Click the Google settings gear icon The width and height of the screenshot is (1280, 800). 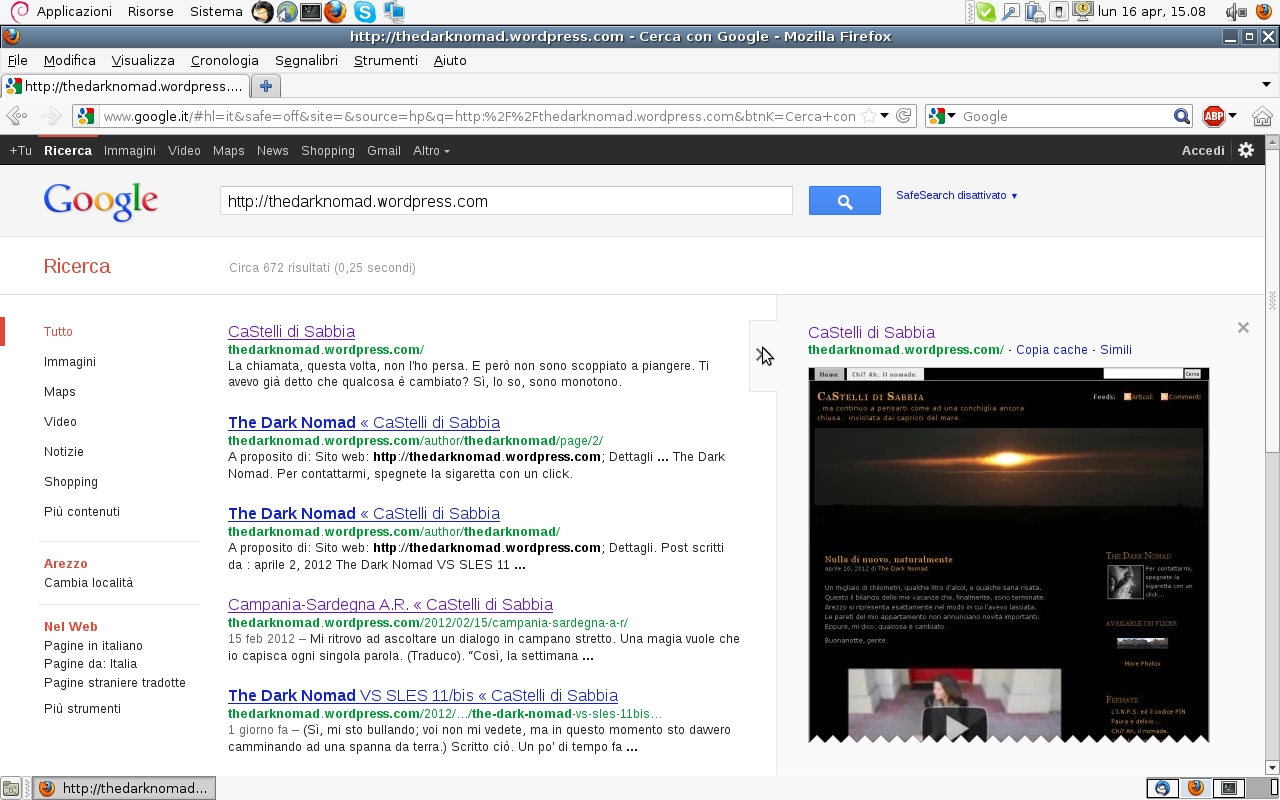click(1246, 150)
